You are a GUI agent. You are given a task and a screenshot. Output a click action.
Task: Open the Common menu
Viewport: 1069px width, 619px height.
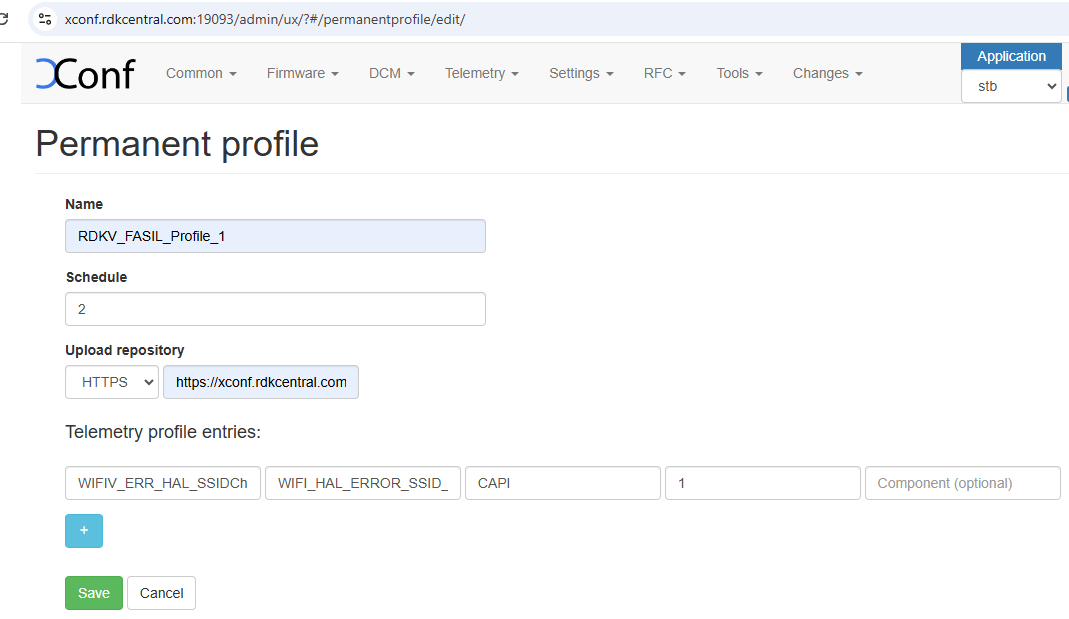tap(201, 73)
